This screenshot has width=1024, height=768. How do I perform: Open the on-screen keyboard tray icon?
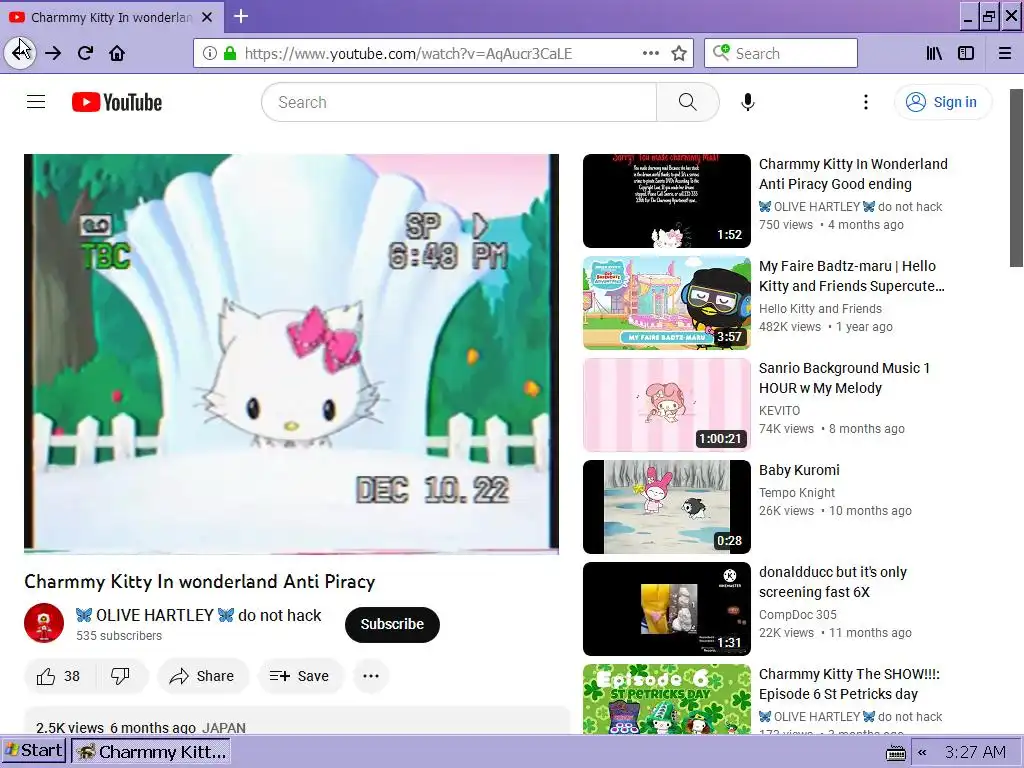[895, 752]
